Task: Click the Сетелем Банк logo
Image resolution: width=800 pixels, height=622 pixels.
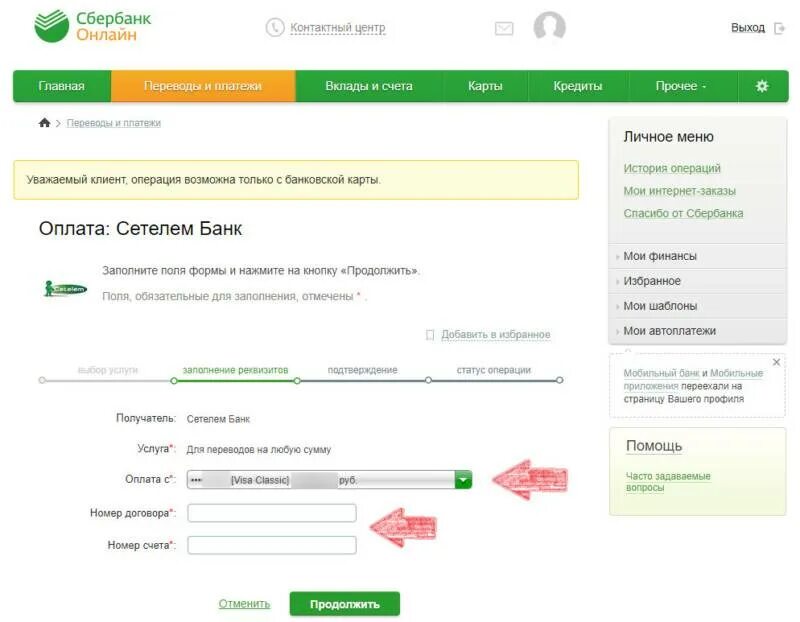Action: (x=65, y=288)
